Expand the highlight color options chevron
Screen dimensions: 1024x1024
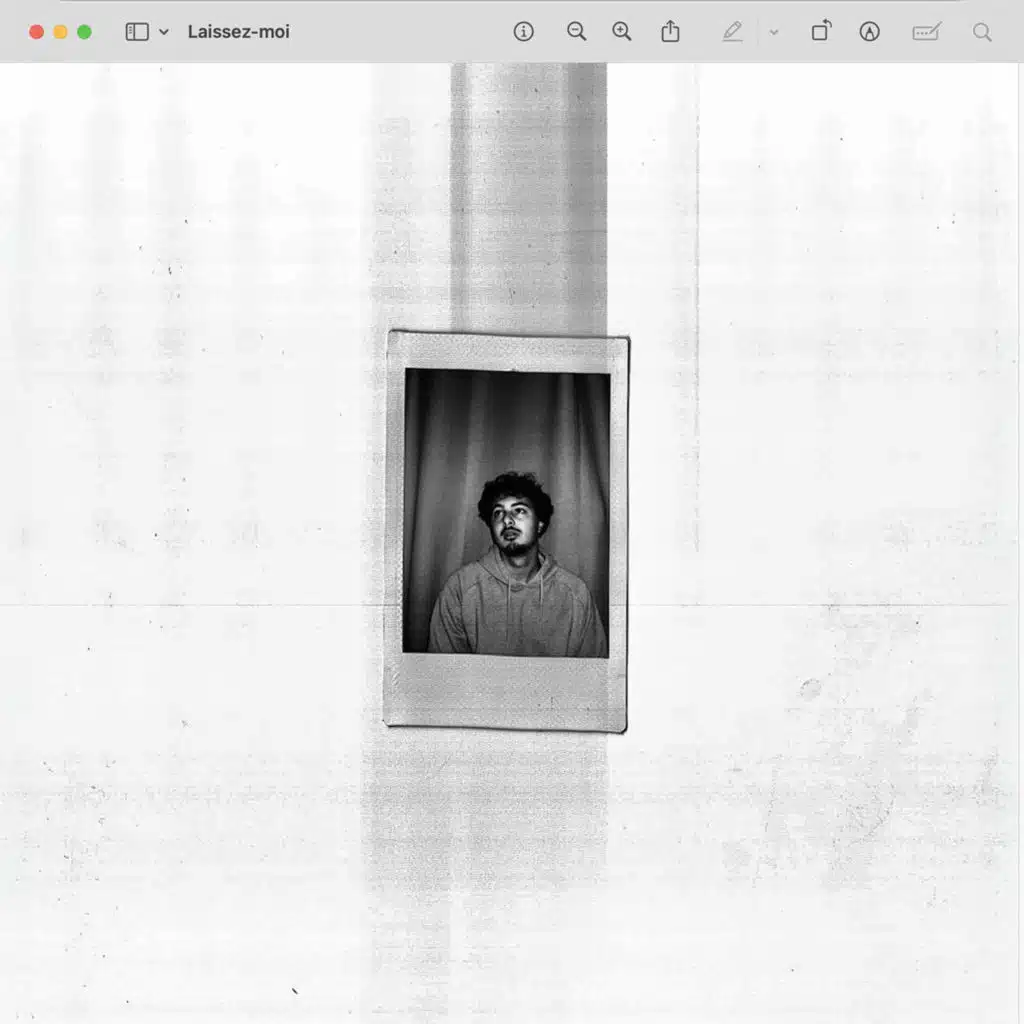pyautogui.click(x=773, y=32)
